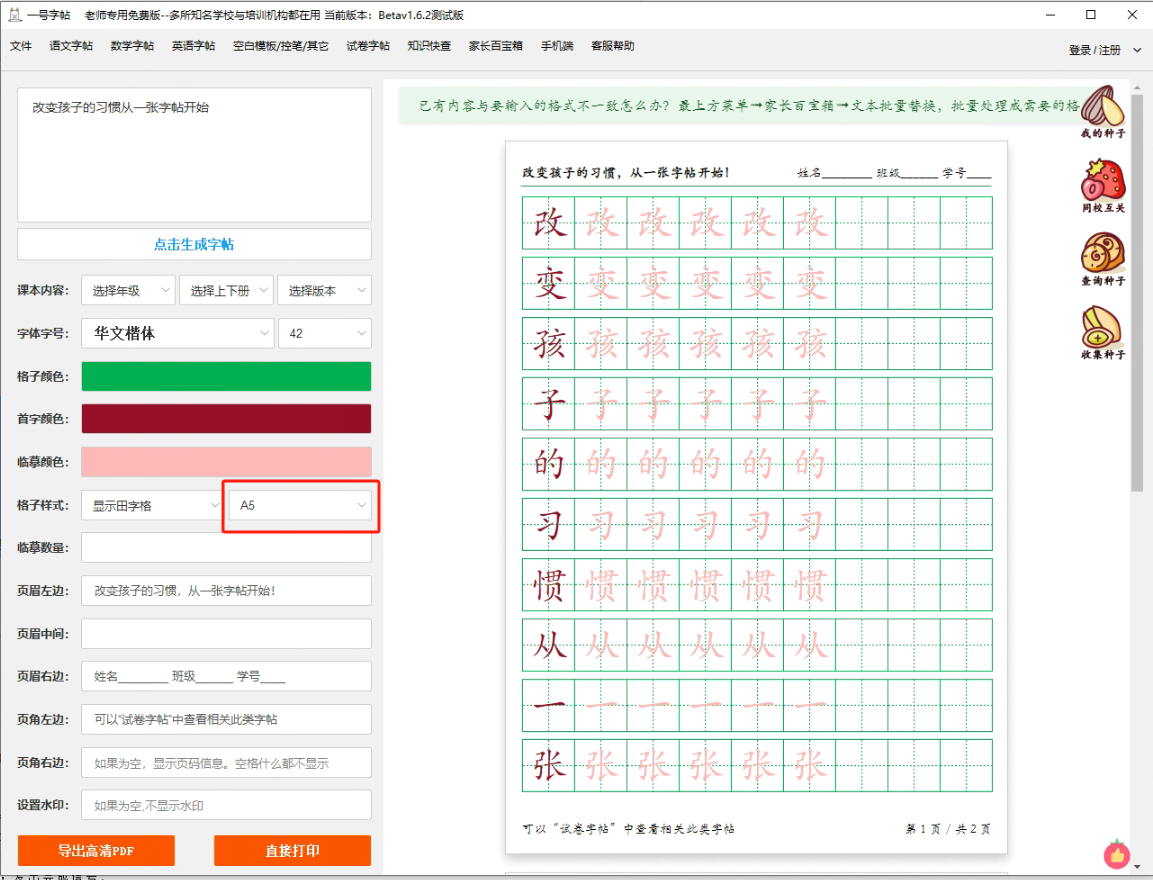Open the A5 paper size dropdown

300,505
